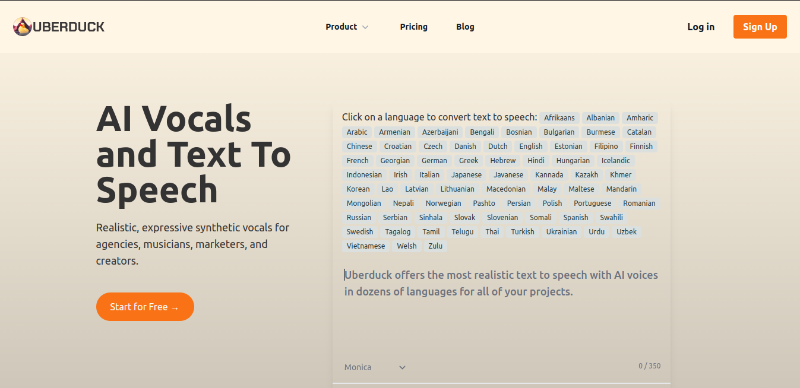Viewport: 800px width, 388px height.
Task: Select the German language tag
Action: [x=434, y=161]
